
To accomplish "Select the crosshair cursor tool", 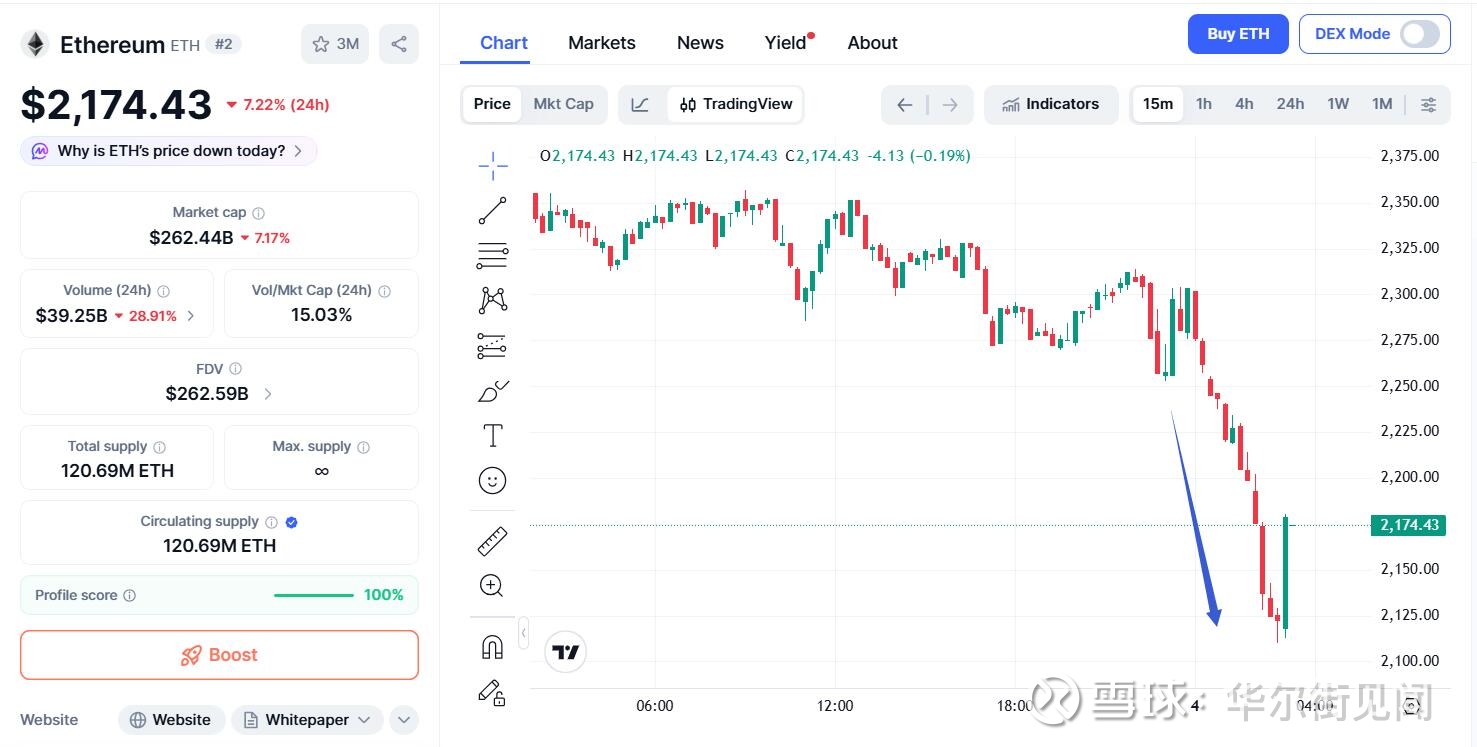I will click(492, 165).
